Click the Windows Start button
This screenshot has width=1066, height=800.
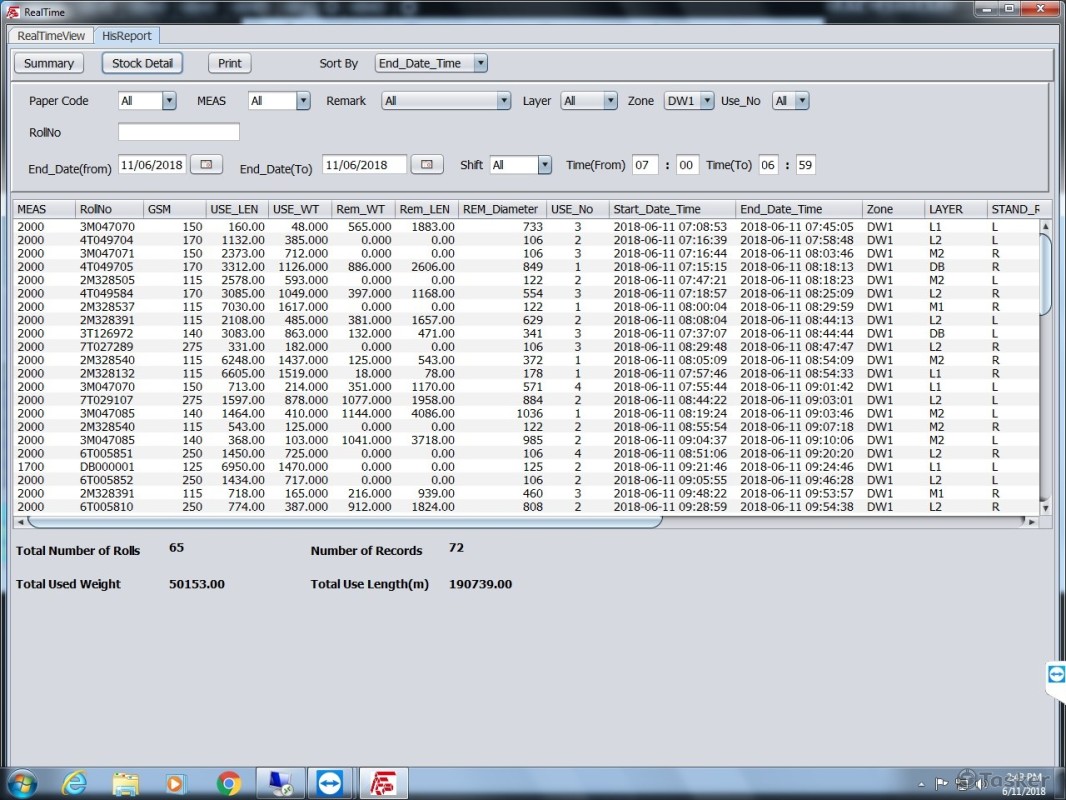(x=22, y=783)
